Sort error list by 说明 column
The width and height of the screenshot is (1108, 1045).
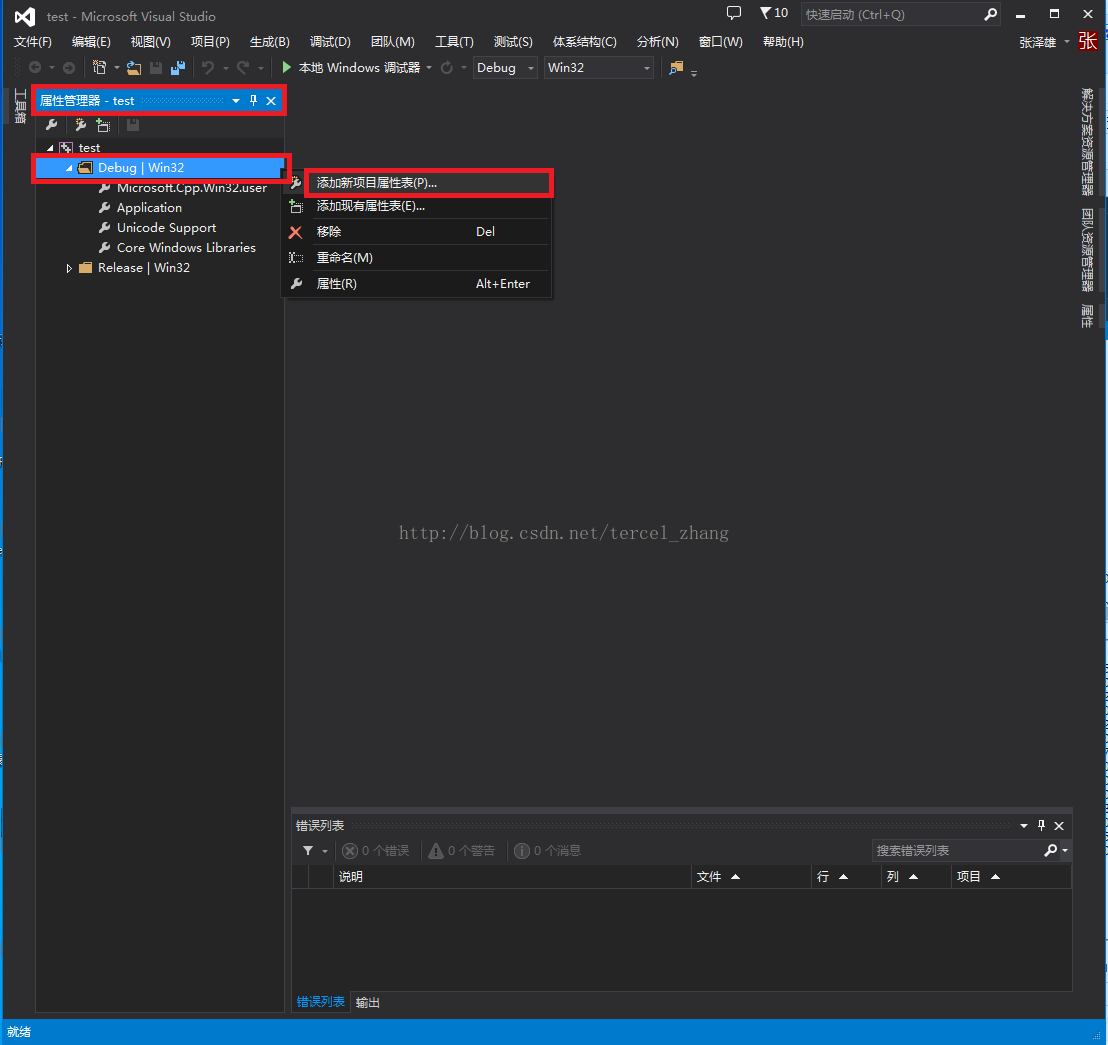pos(511,877)
